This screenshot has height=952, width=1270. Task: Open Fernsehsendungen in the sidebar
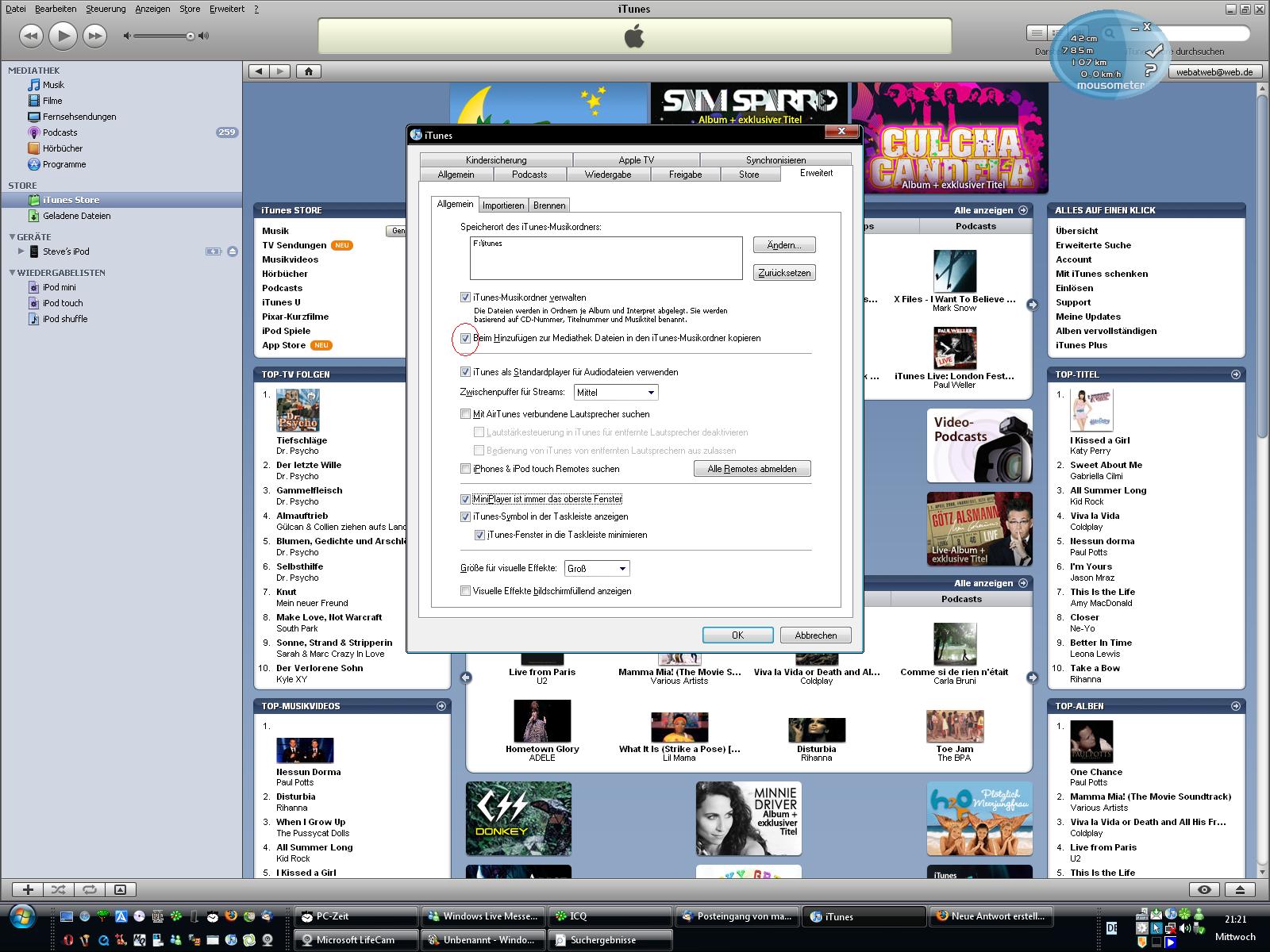[79, 117]
